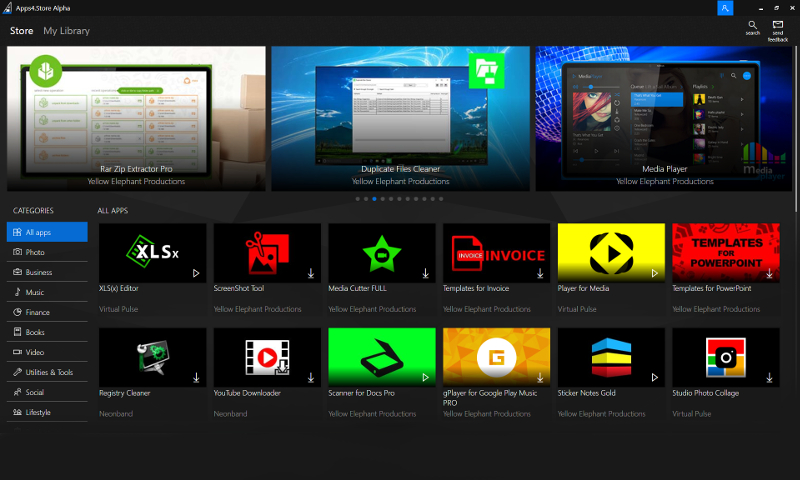The width and height of the screenshot is (800, 480).
Task: Open the user account button
Action: (x=725, y=8)
